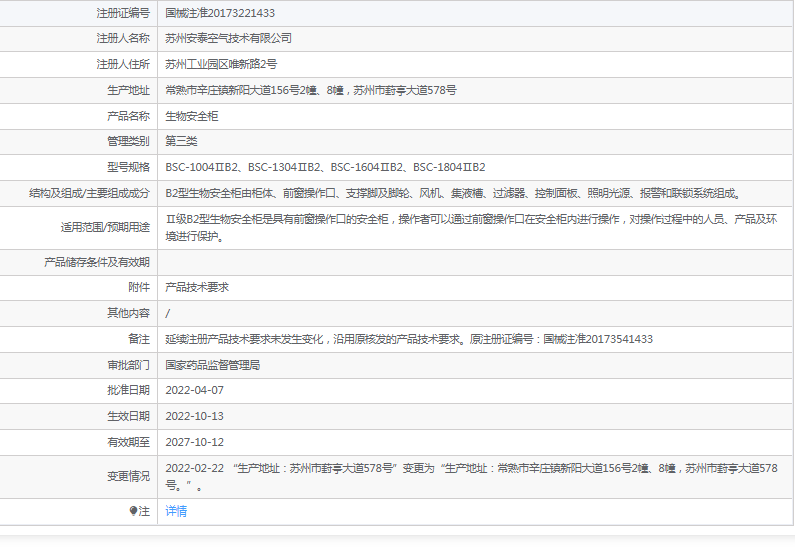
Task: Click the label 适用范围/预期用途
Action: (105, 228)
